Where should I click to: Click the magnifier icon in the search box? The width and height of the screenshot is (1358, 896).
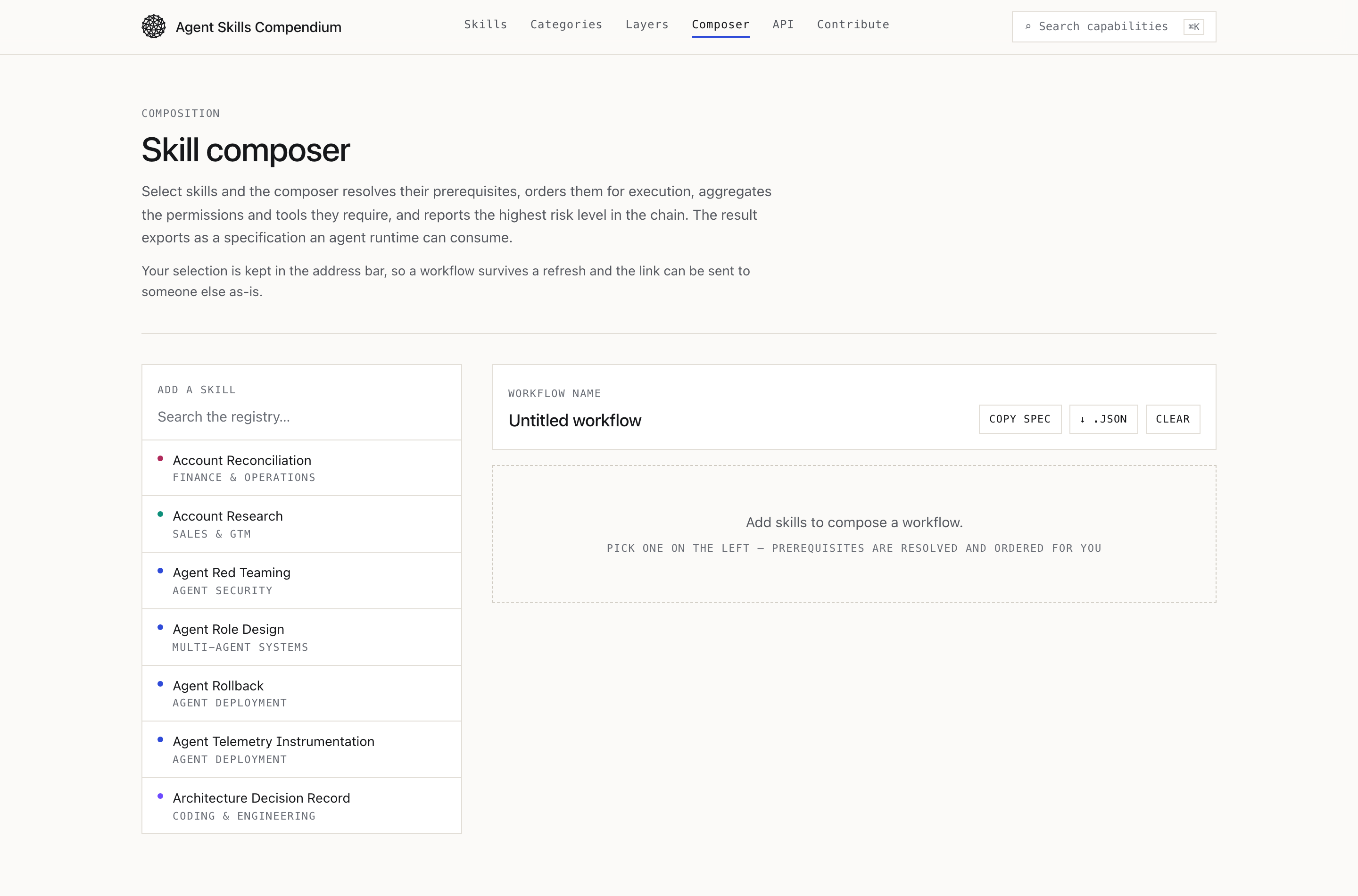coord(1028,26)
